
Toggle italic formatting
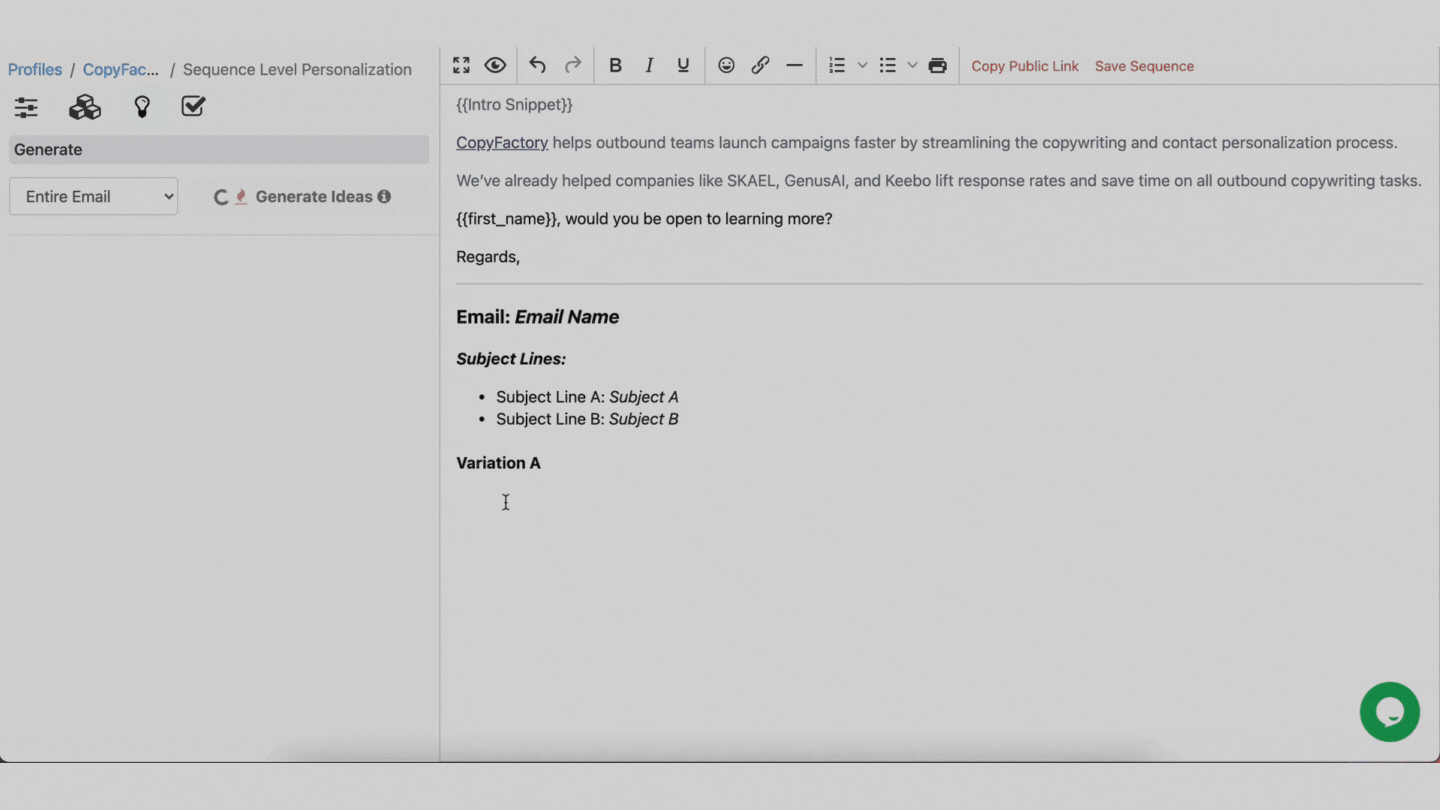click(649, 65)
